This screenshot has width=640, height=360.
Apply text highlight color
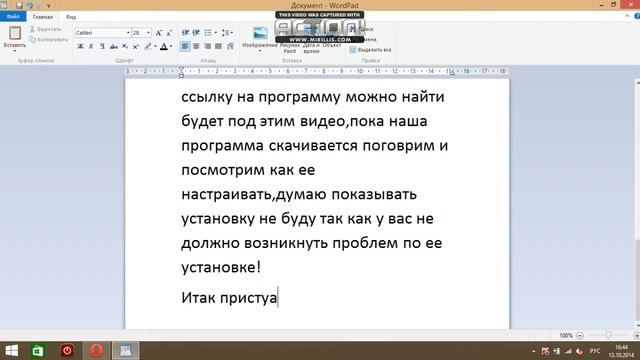coord(148,47)
